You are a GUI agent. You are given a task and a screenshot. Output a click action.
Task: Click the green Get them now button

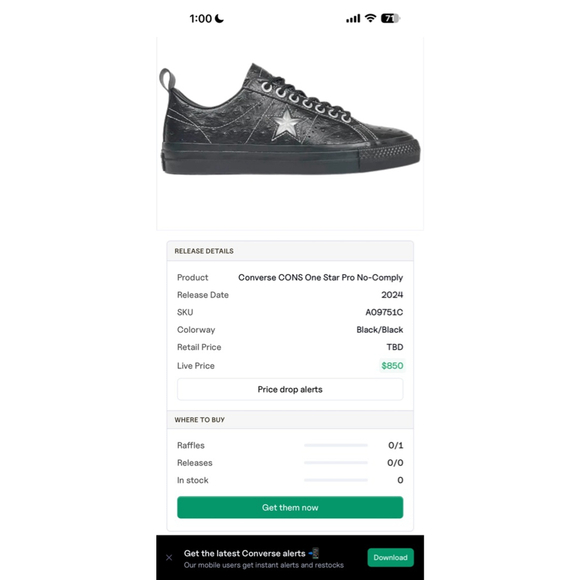click(290, 508)
